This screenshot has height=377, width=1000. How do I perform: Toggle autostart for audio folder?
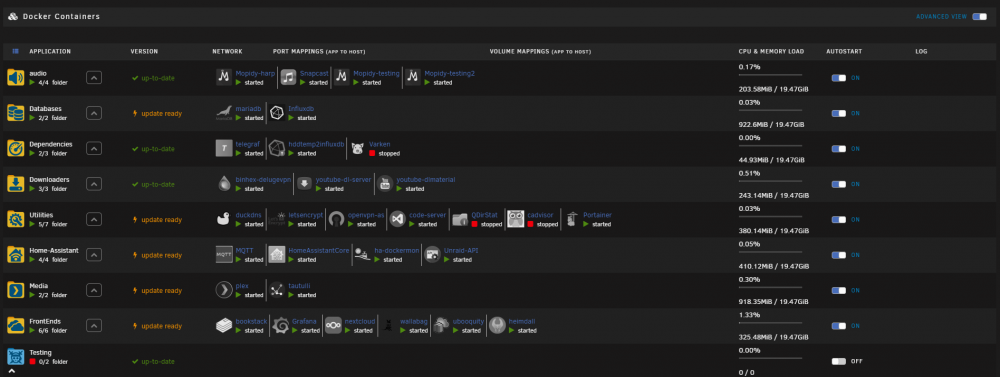click(839, 78)
